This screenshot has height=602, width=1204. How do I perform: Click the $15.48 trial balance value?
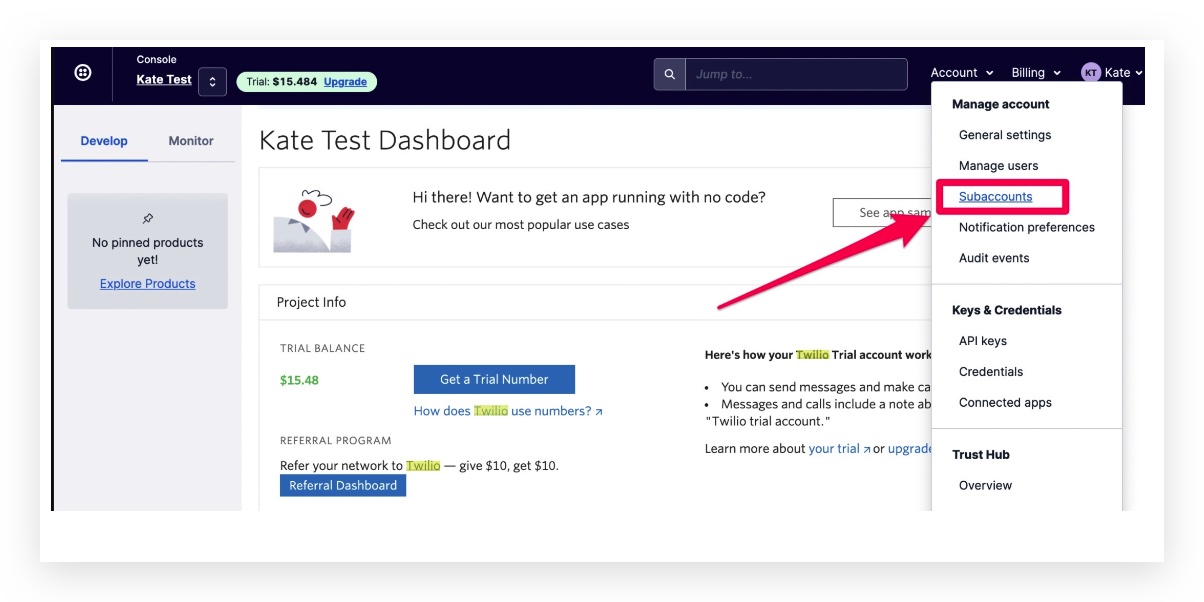click(x=299, y=380)
